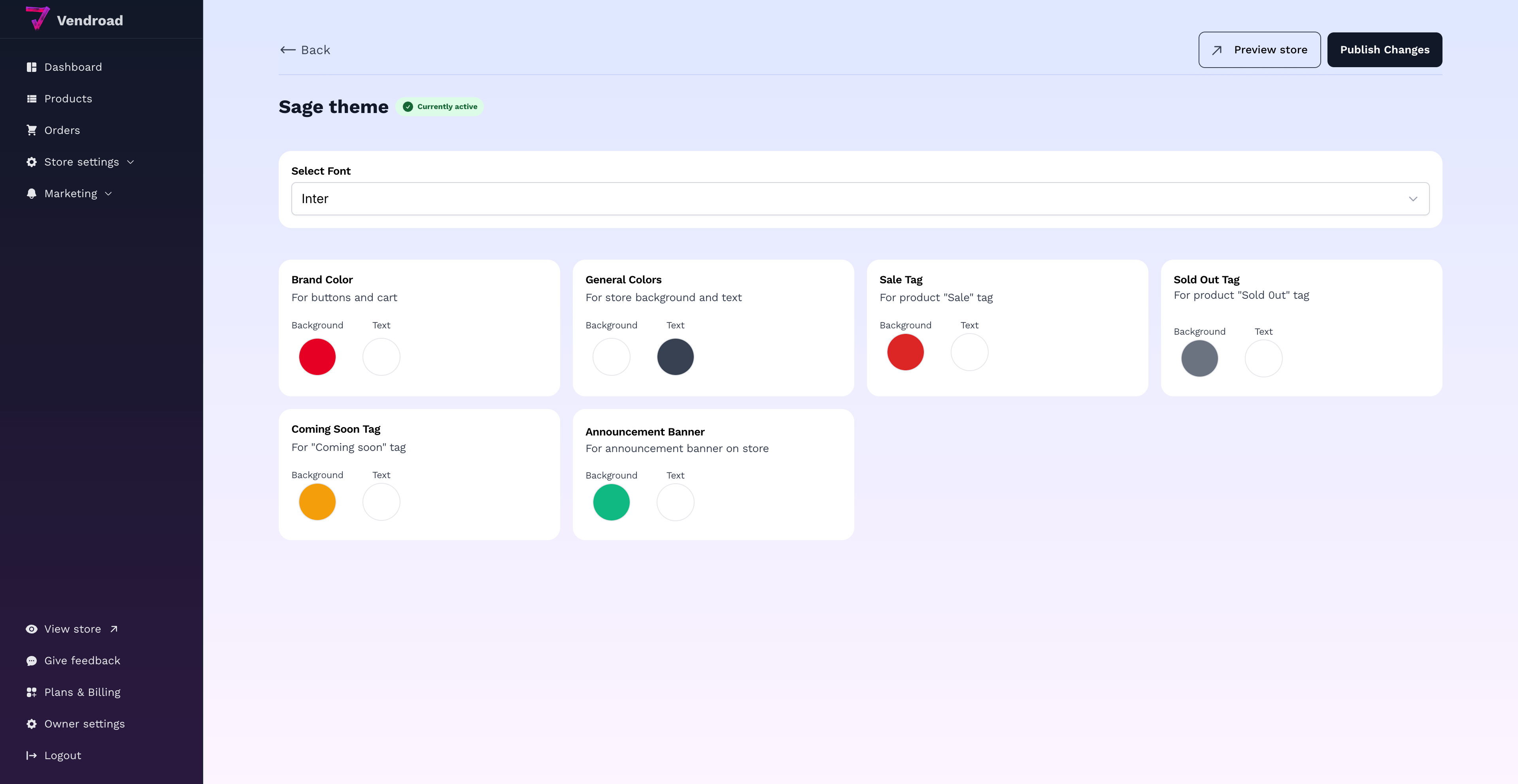
Task: Open Preview store
Action: [1259, 49]
